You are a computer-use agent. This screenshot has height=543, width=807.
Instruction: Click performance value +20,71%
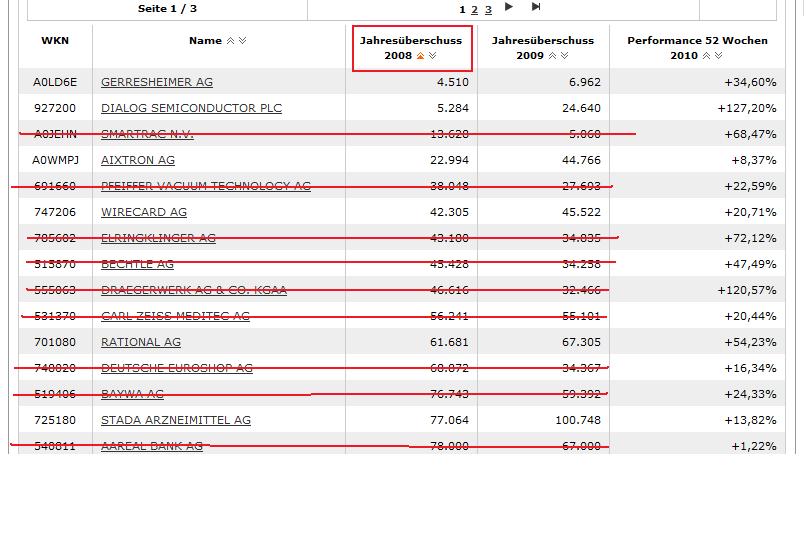point(750,212)
